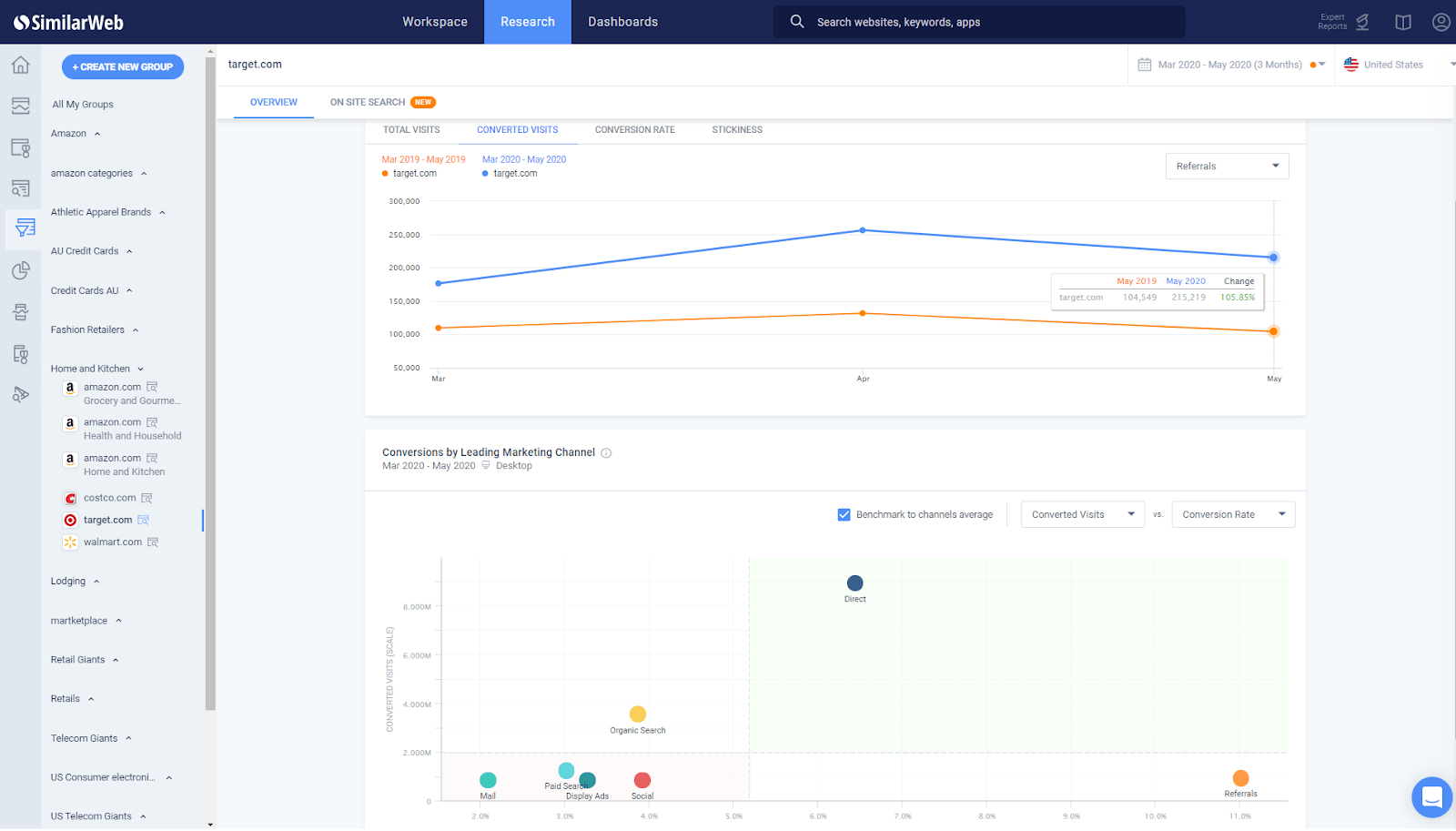Click the walmart.com favicon in list

pos(70,542)
